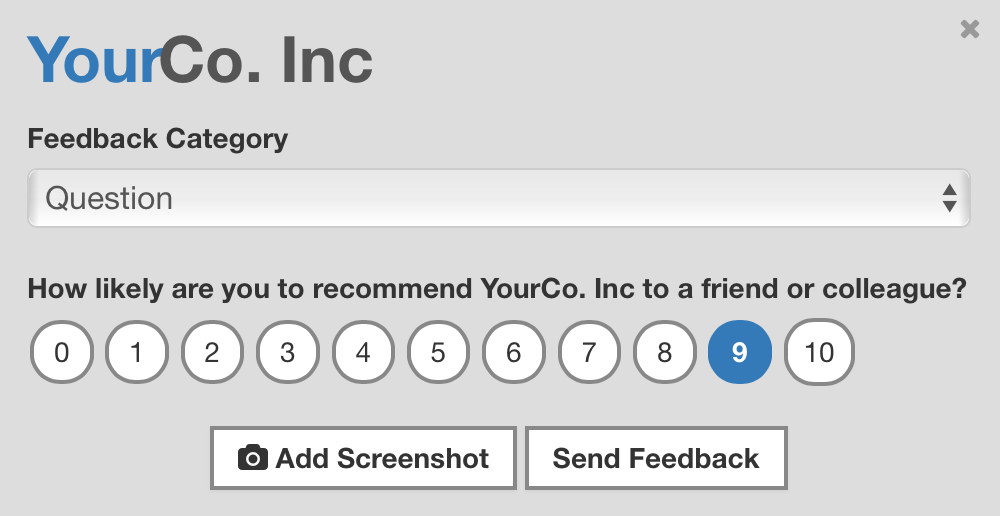Select rating 5
This screenshot has width=1000, height=516.
coord(438,352)
